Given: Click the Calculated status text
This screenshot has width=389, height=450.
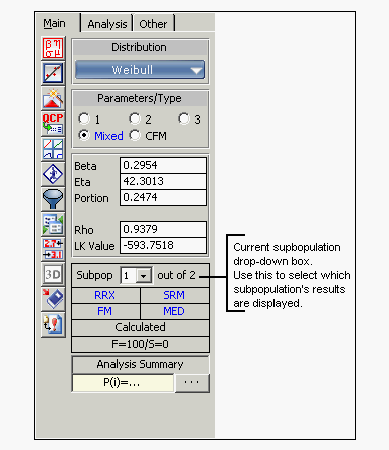Looking at the screenshot, I should coord(140,327).
